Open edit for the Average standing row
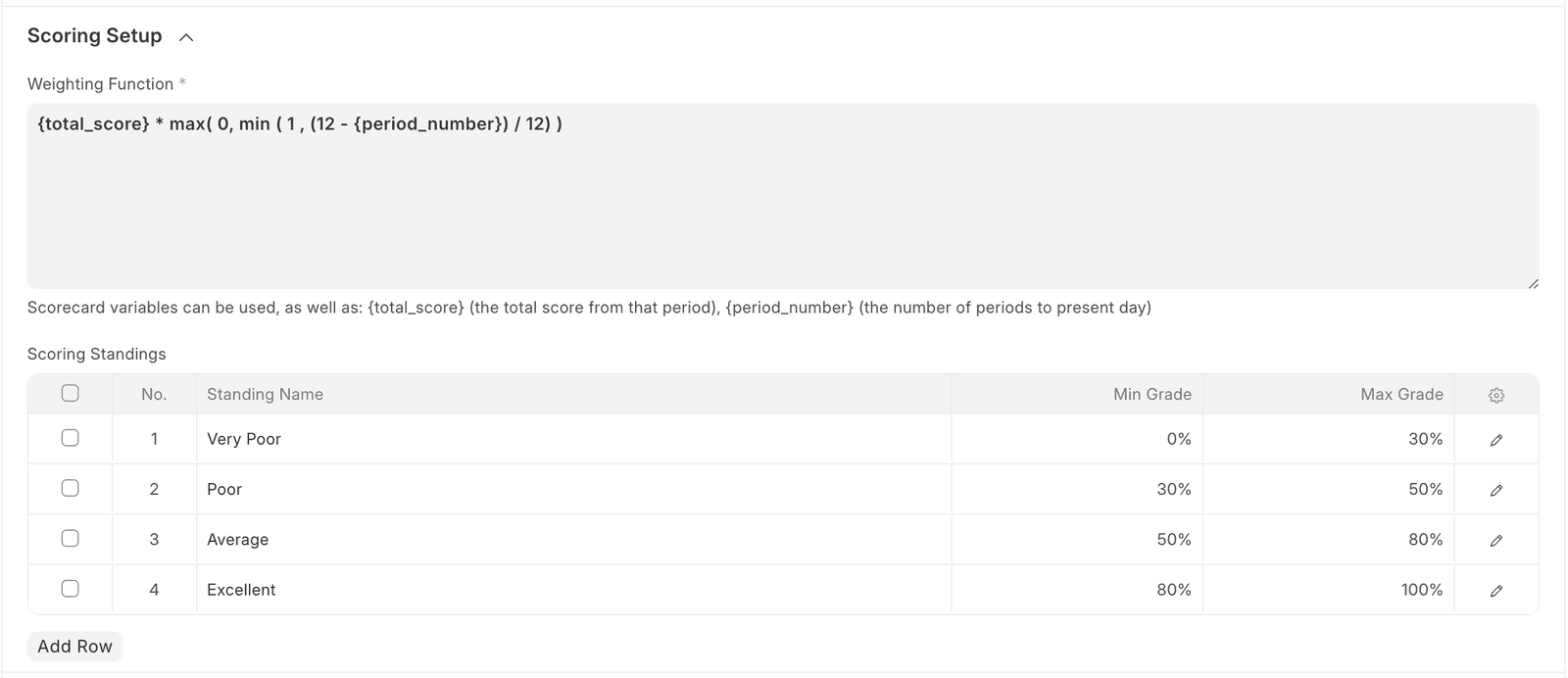 [1495, 540]
